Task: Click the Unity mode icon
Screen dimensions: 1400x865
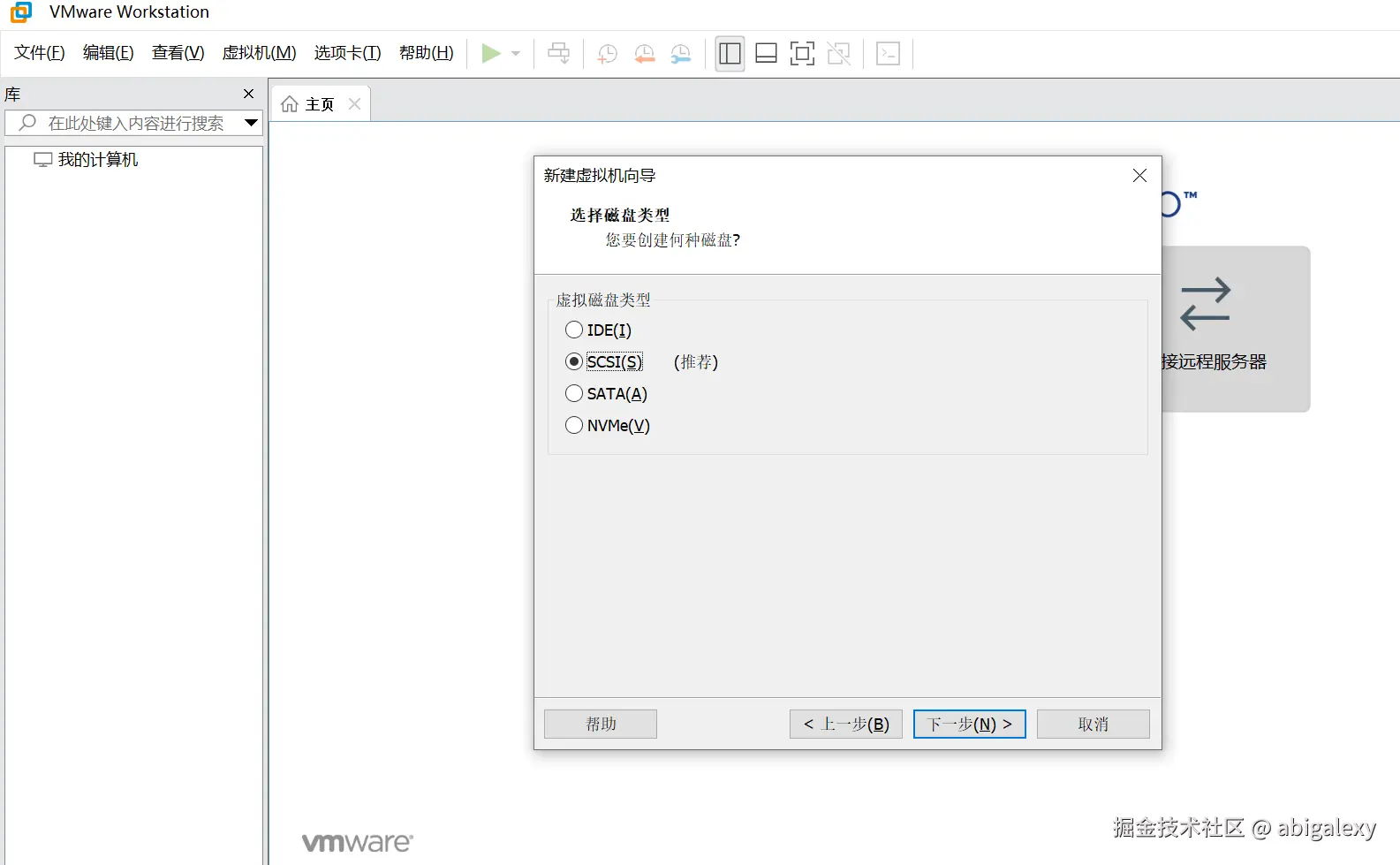Action: tap(838, 53)
